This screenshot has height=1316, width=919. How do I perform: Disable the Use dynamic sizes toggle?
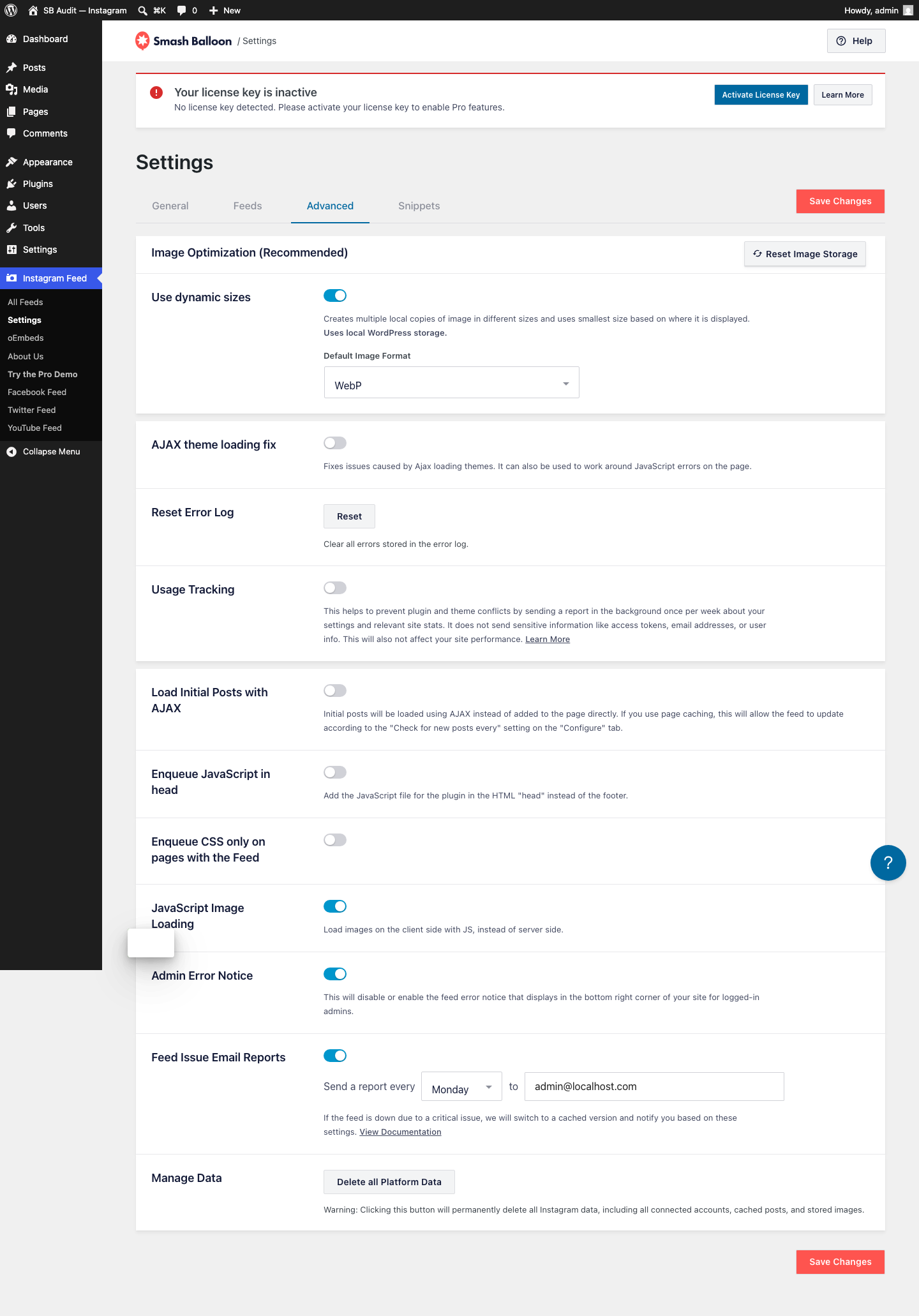tap(335, 295)
